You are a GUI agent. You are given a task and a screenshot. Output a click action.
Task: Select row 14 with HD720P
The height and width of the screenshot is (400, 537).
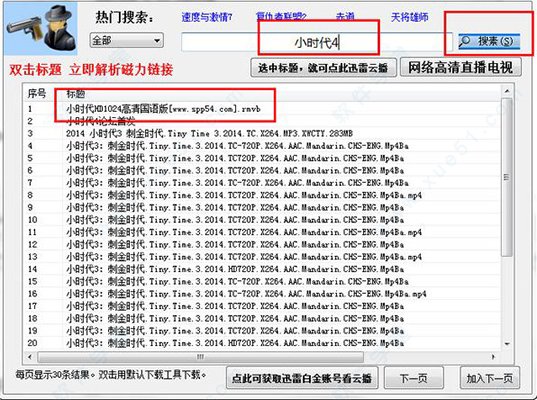(263, 269)
